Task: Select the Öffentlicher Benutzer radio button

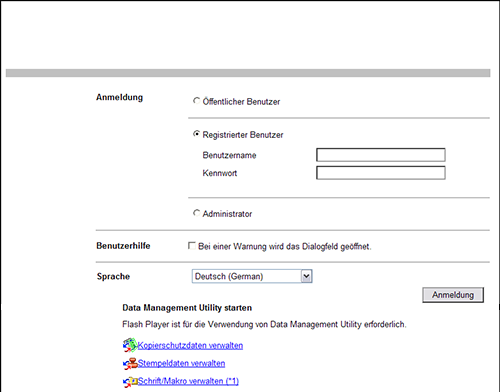Action: coord(197,101)
